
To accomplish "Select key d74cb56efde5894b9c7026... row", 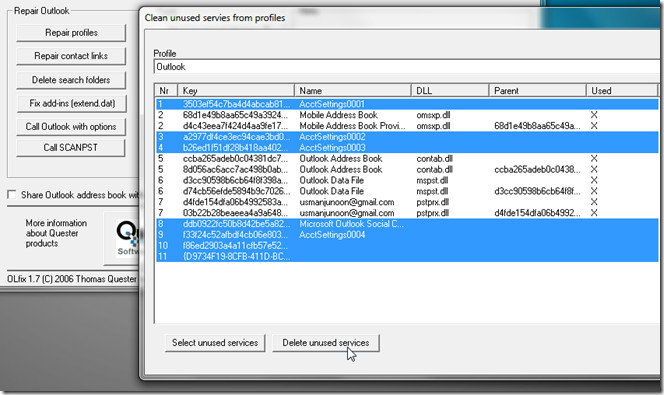I will point(407,191).
